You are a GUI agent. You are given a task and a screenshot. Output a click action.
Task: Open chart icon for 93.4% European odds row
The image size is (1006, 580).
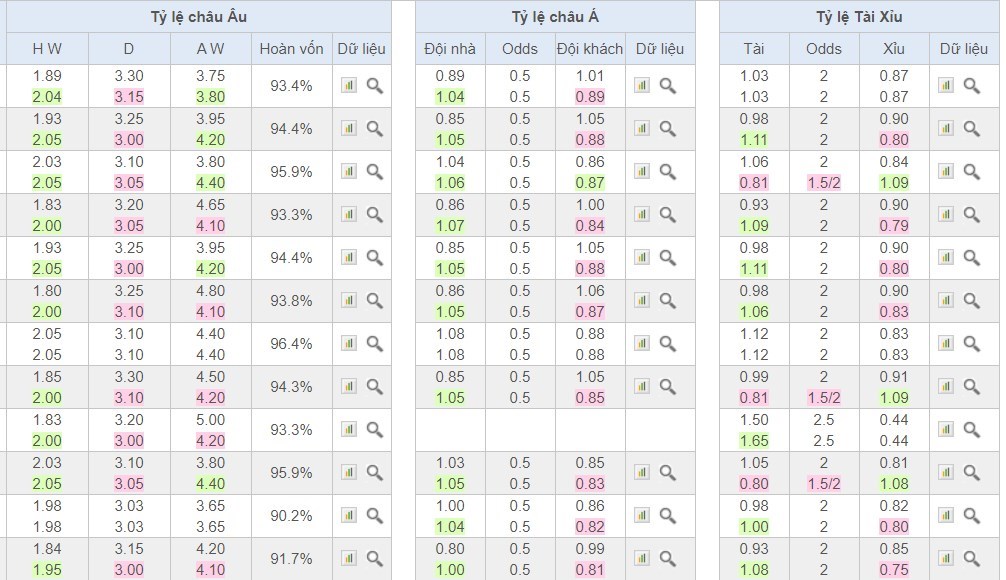coord(348,85)
